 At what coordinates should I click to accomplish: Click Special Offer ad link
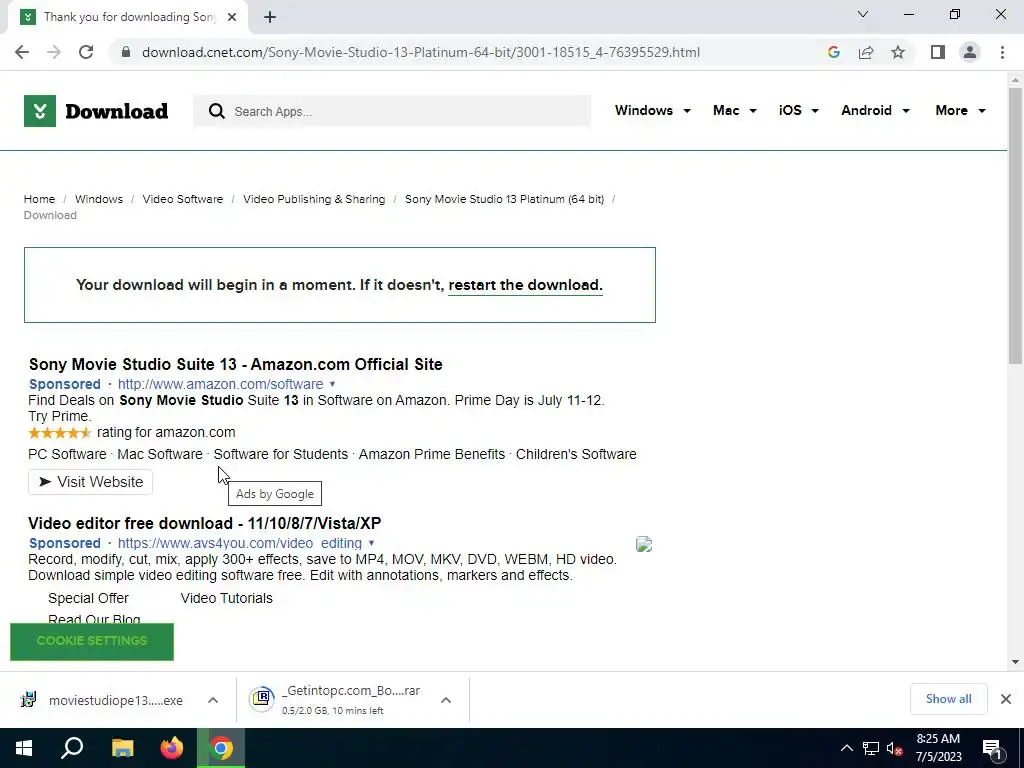point(88,598)
